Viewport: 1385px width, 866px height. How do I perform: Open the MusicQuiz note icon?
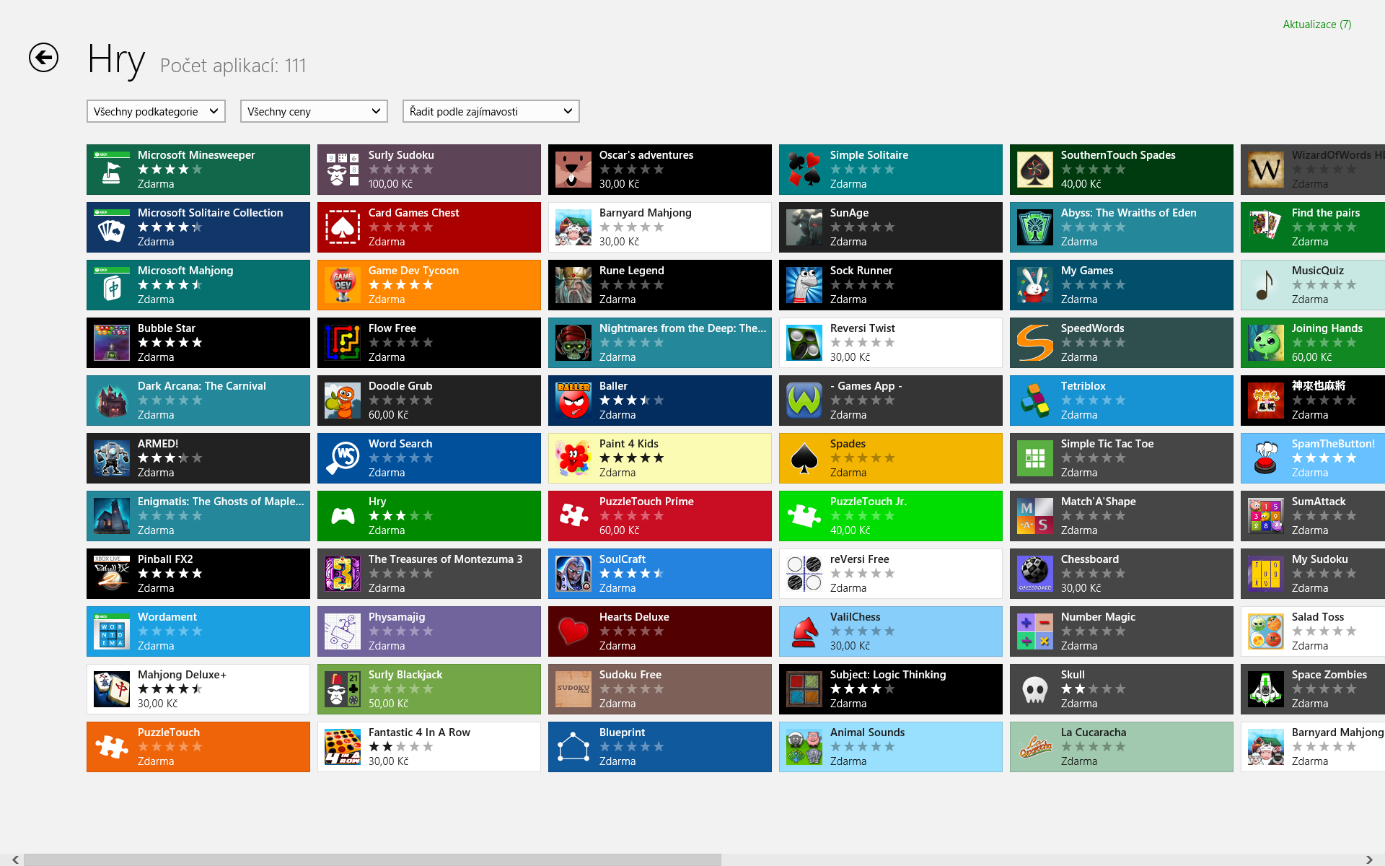[1267, 285]
